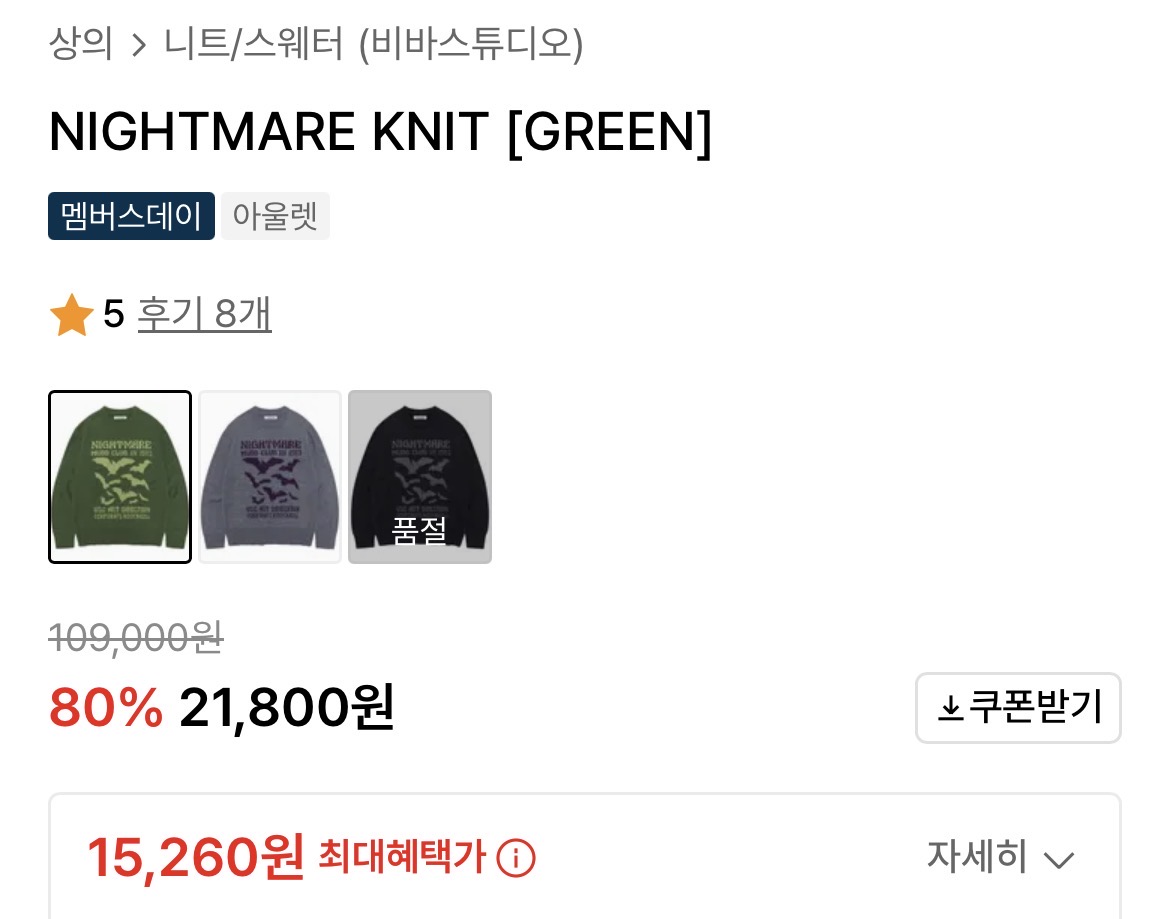This screenshot has width=1170, height=919.
Task: Click the breadcrumb chevron after 상의
Action: click(x=138, y=46)
